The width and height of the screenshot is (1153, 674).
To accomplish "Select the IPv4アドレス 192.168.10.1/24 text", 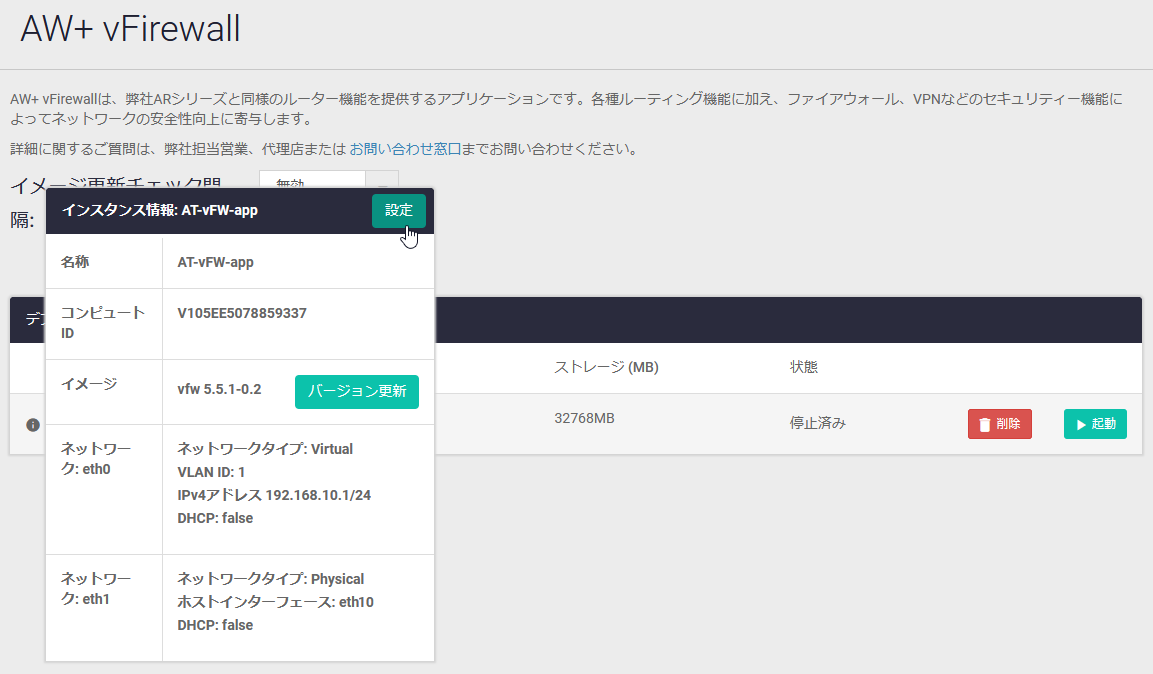I will coord(274,495).
